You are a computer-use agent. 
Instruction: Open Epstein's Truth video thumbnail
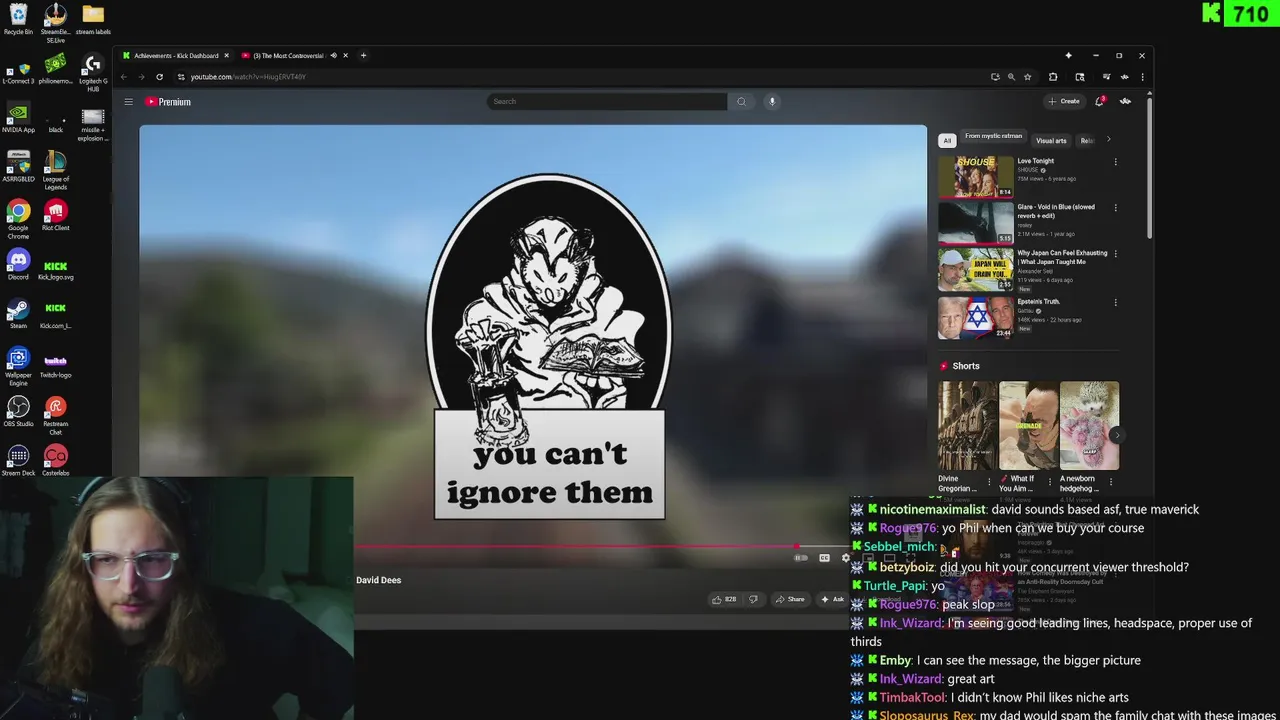click(x=975, y=317)
